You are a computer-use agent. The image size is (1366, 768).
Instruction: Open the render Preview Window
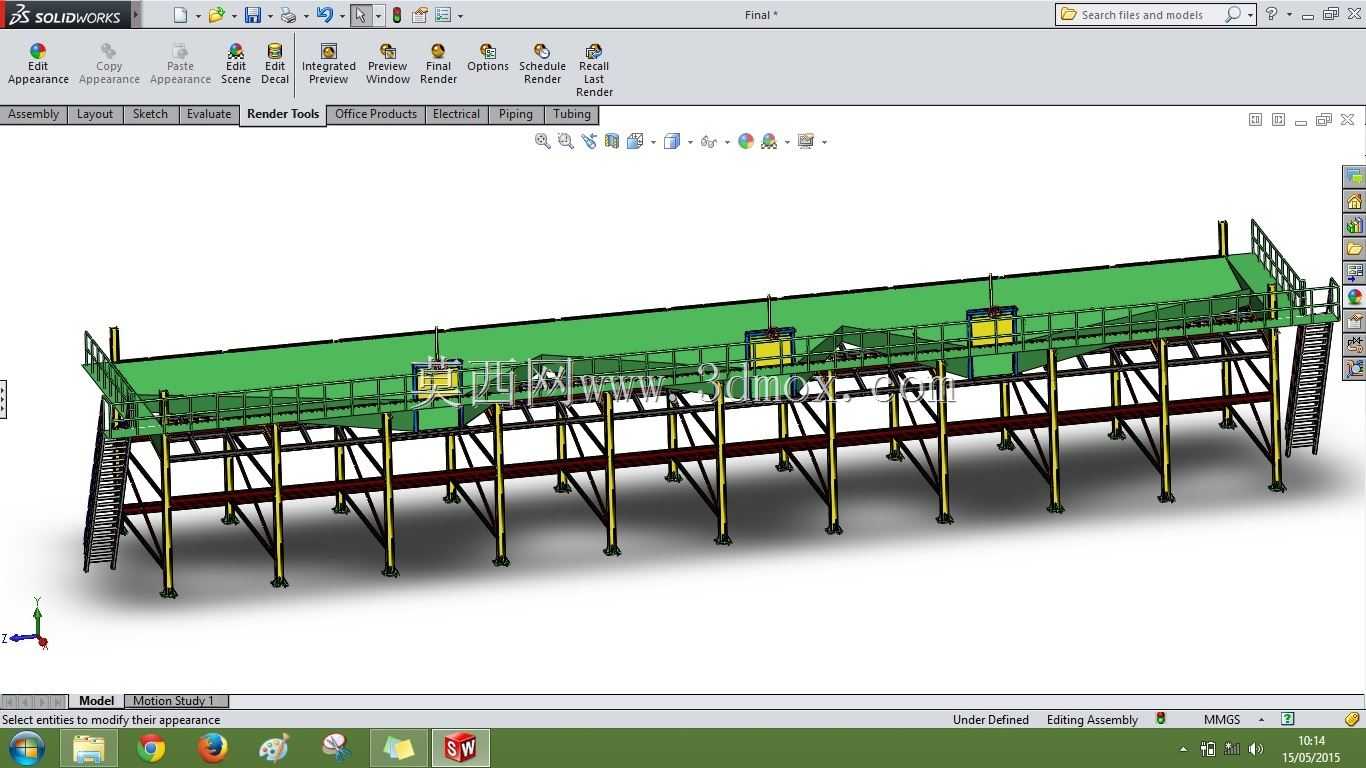pyautogui.click(x=387, y=64)
